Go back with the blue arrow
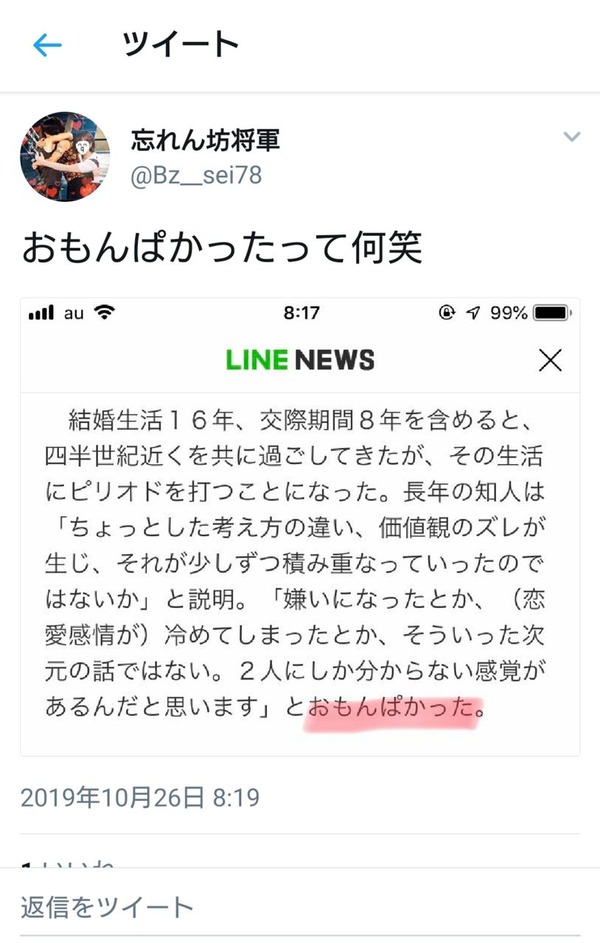This screenshot has height=943, width=600. 47,45
